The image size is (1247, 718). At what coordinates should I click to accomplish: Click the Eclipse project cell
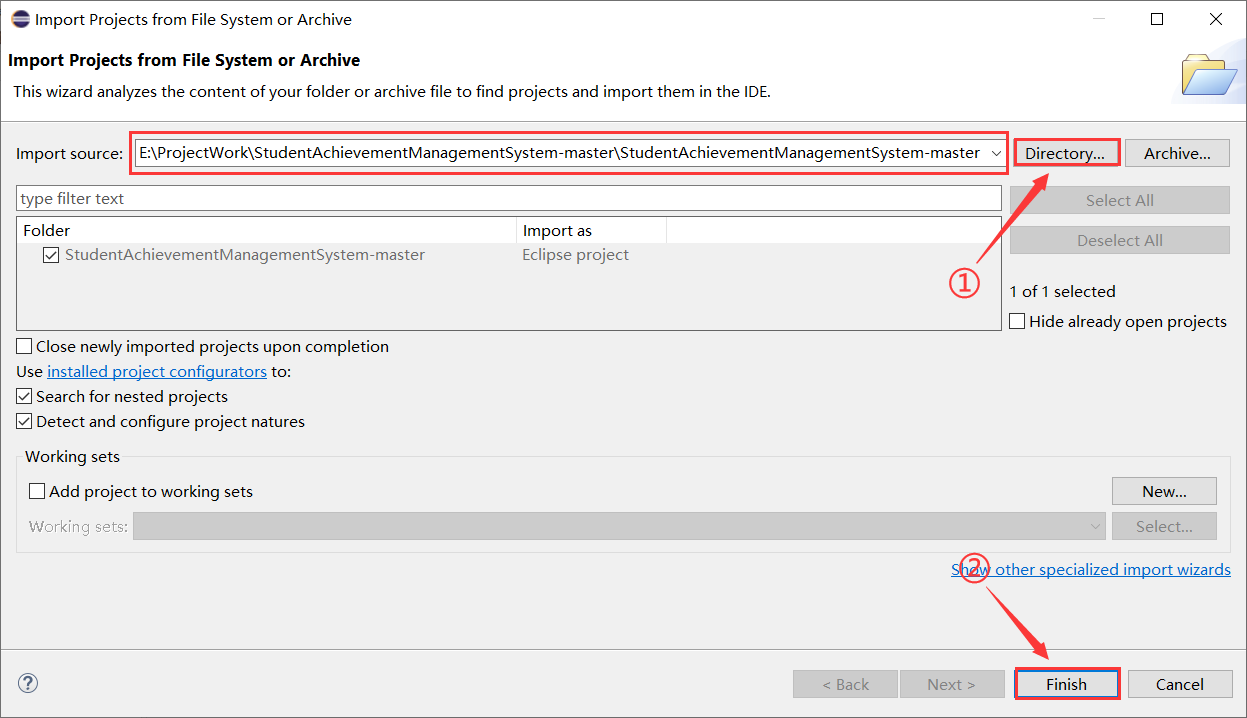576,255
